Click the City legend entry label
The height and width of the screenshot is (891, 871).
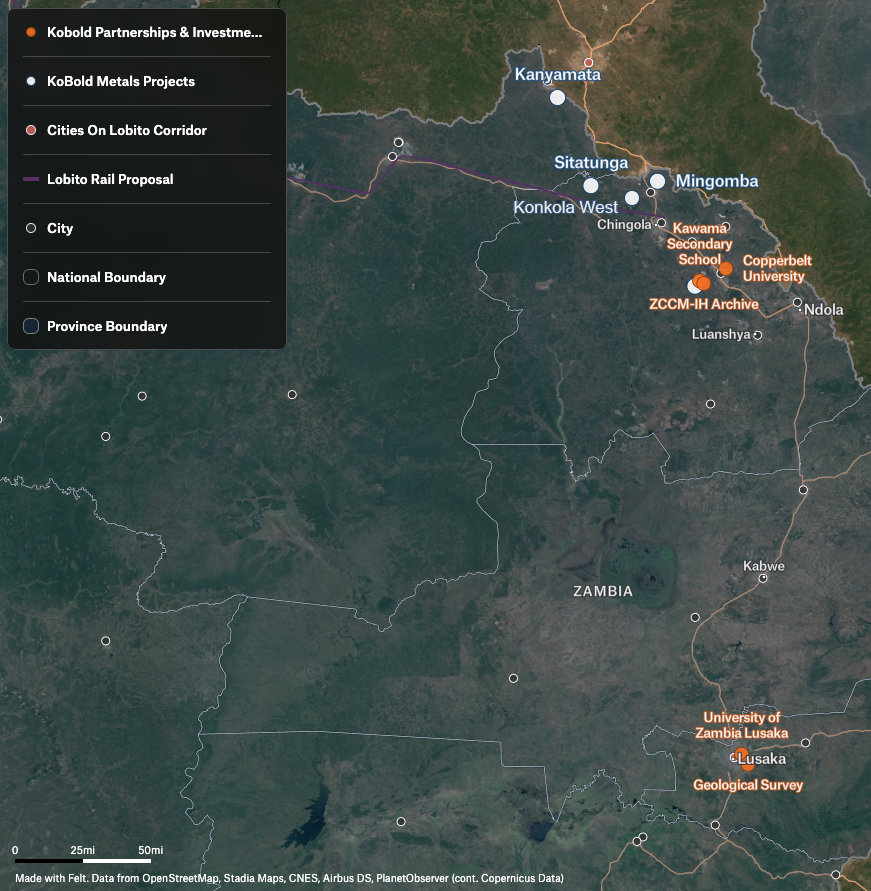(60, 229)
